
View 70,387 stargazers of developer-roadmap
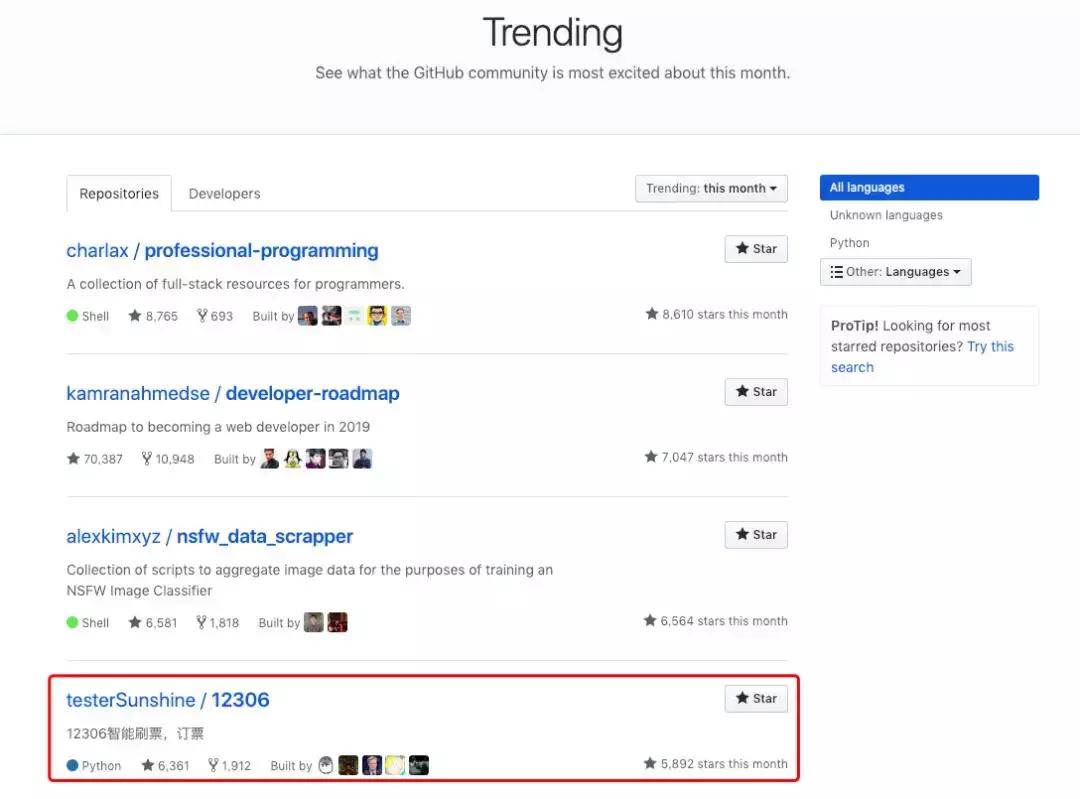(x=94, y=459)
